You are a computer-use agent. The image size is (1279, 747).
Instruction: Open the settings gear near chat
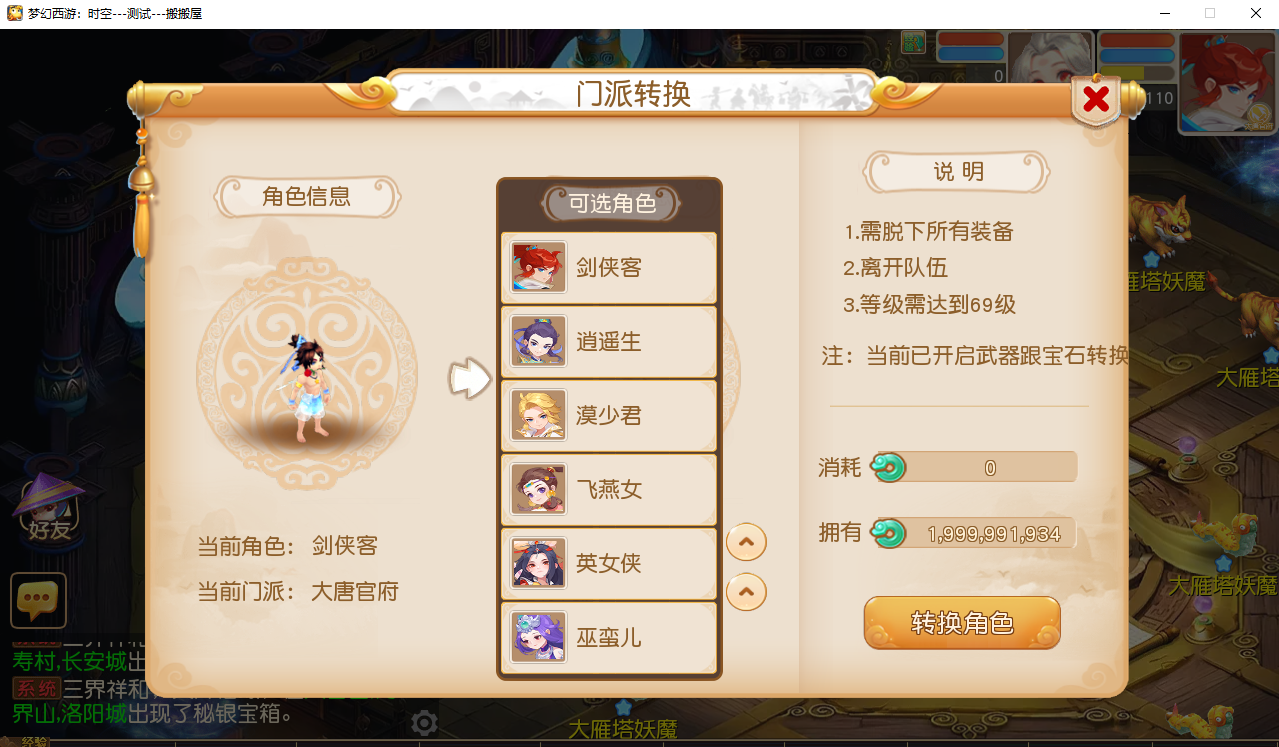[x=424, y=723]
